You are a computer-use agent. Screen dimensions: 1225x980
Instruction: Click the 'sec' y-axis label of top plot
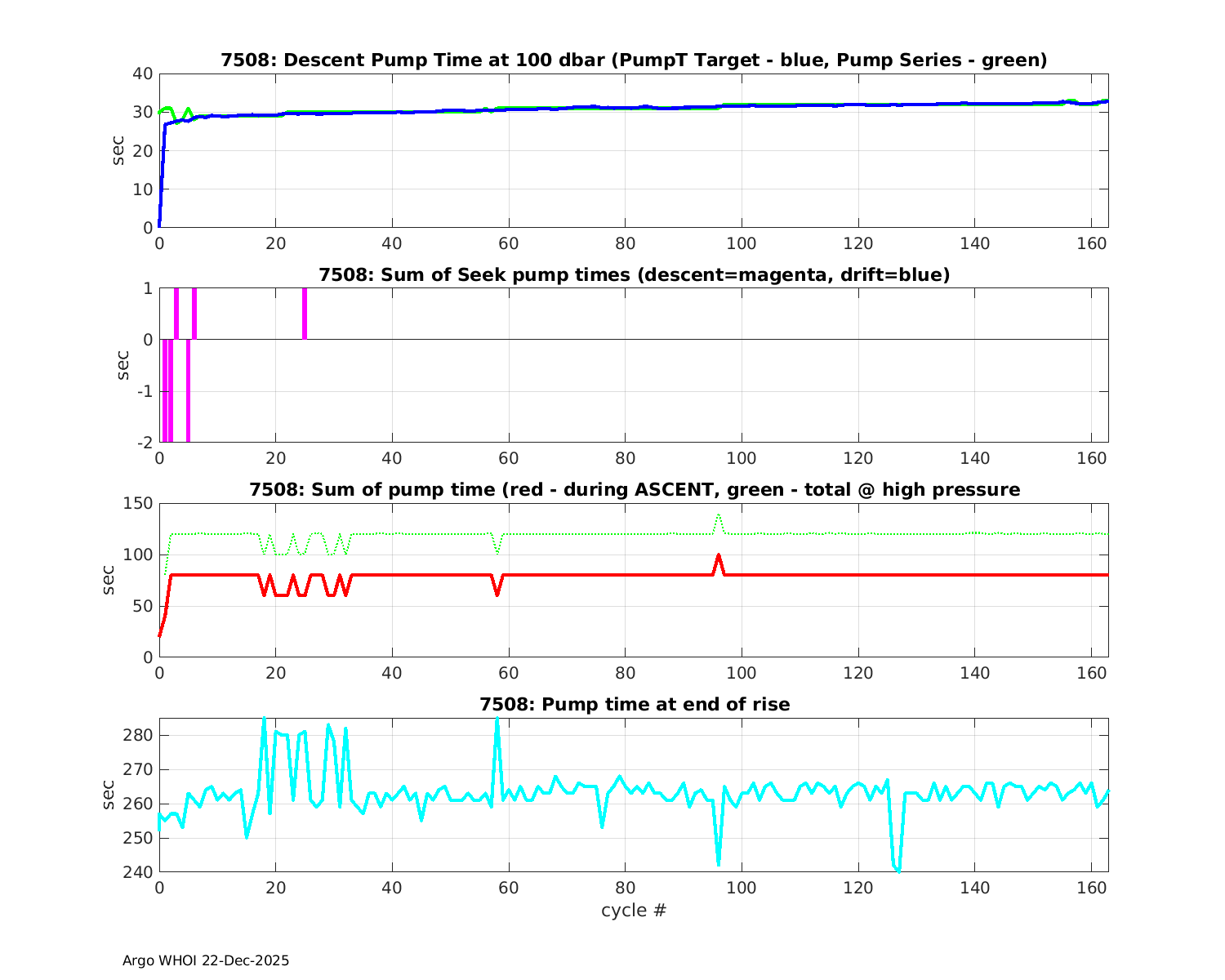(118, 150)
